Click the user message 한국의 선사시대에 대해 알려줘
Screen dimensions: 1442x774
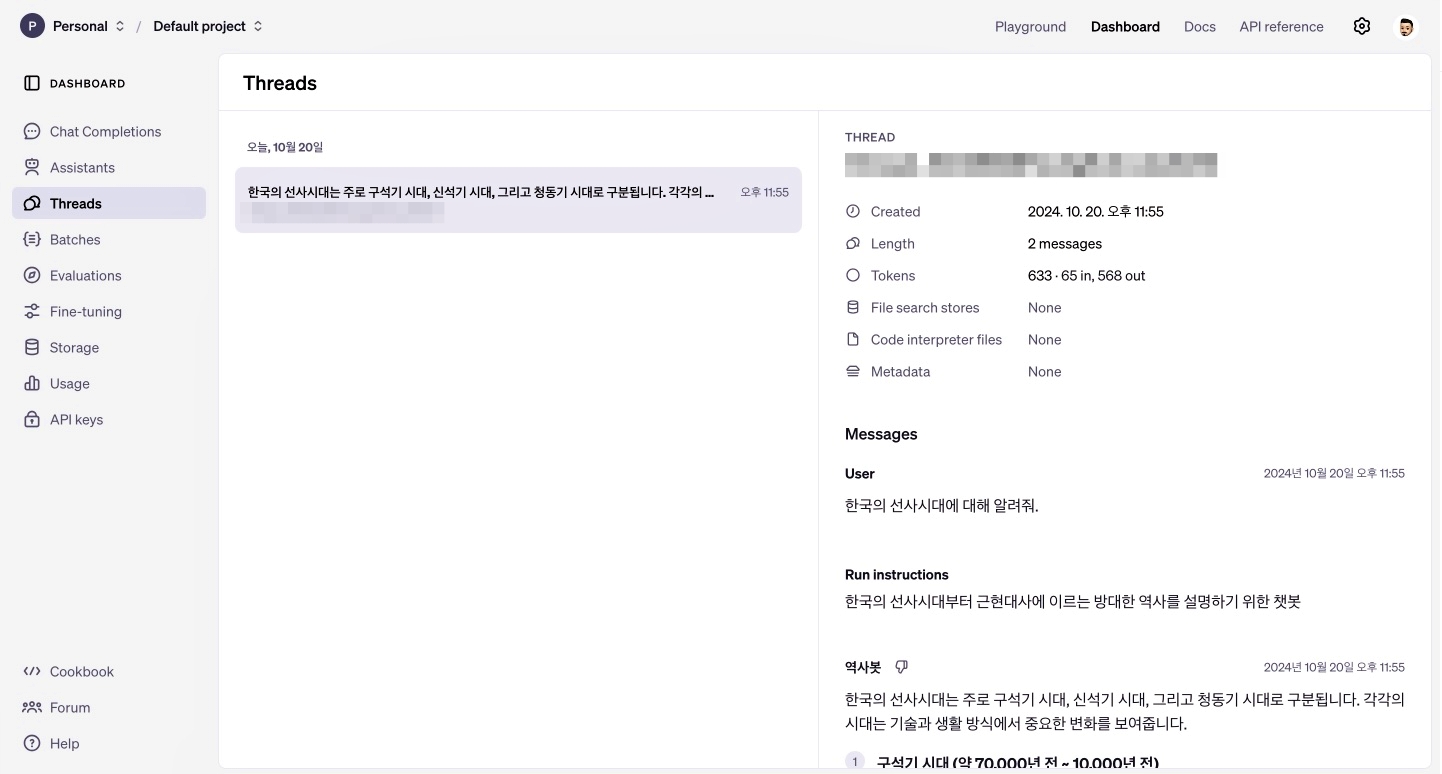click(x=942, y=505)
